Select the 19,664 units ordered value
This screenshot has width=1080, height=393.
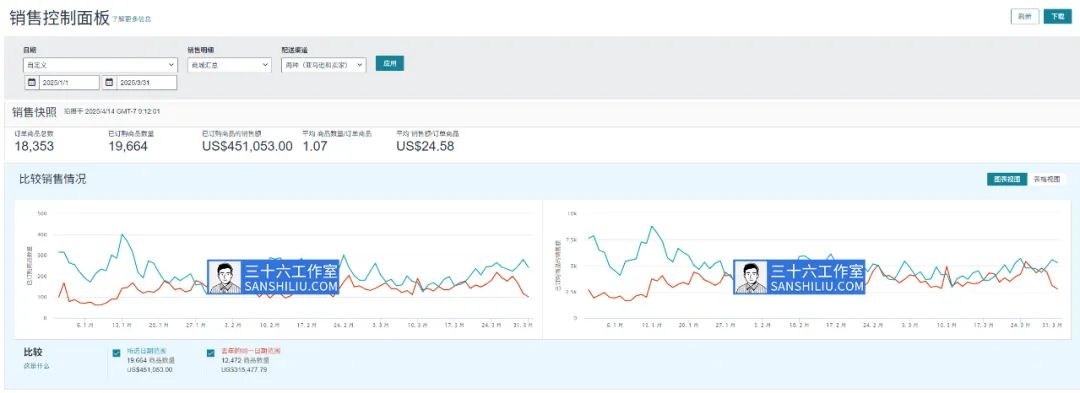tap(127, 146)
